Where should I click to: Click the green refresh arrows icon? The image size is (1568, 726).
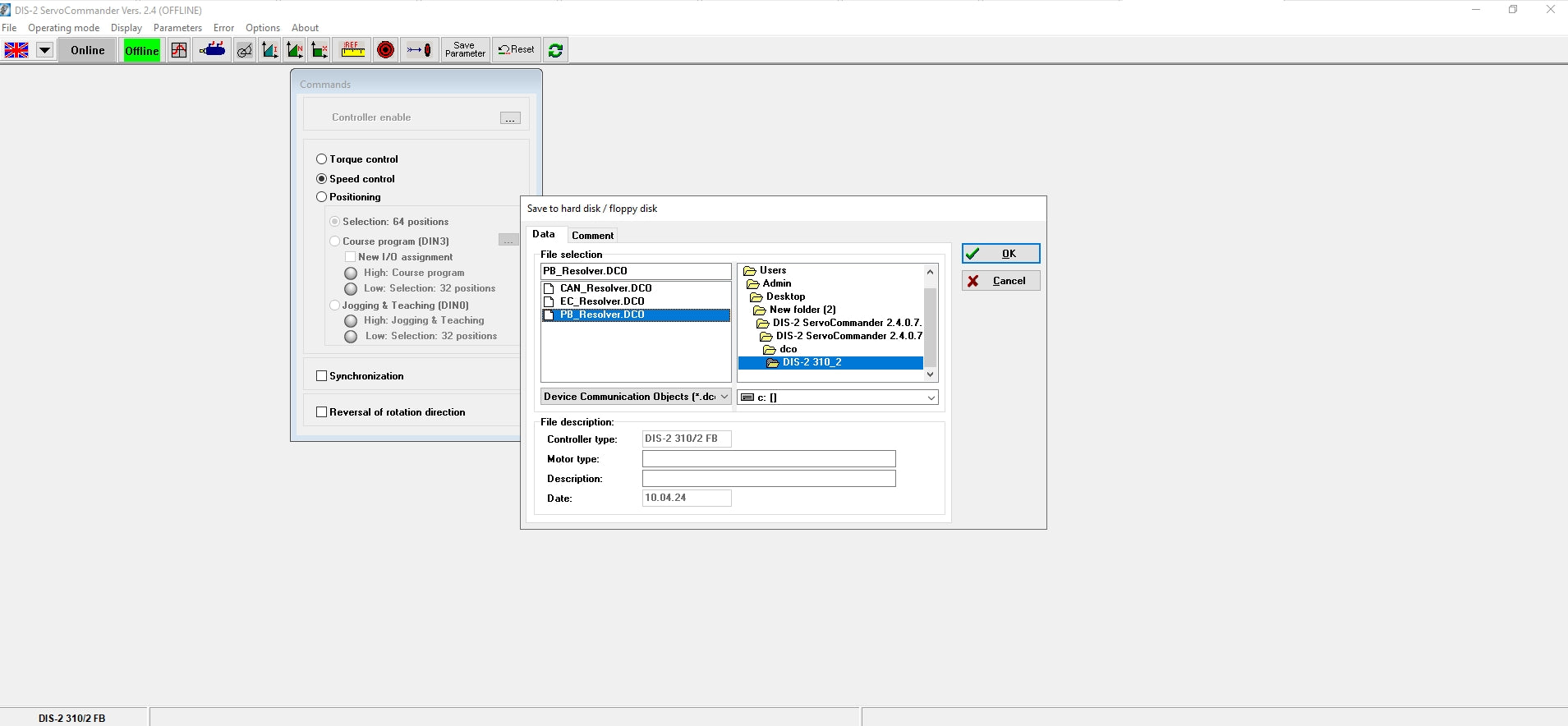(555, 50)
